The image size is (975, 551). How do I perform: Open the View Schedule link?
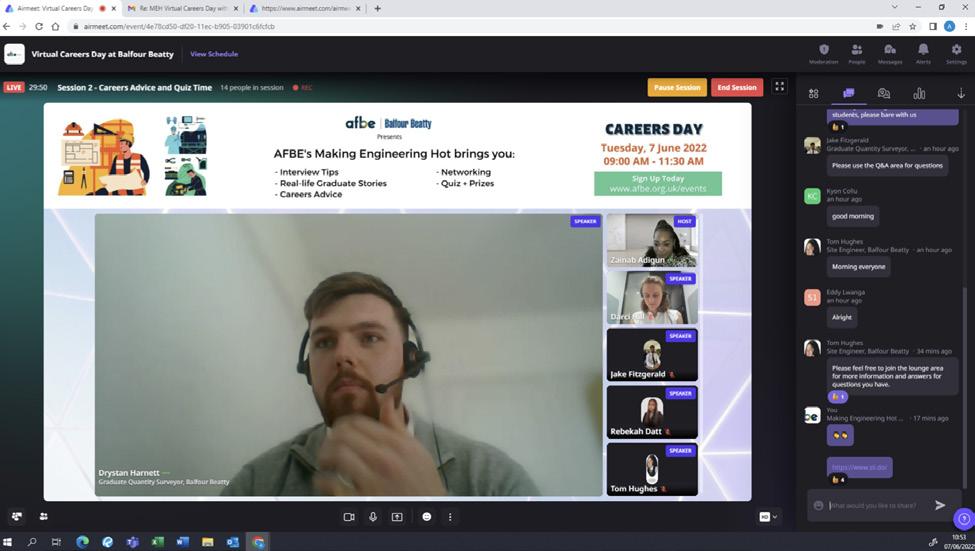coord(214,54)
